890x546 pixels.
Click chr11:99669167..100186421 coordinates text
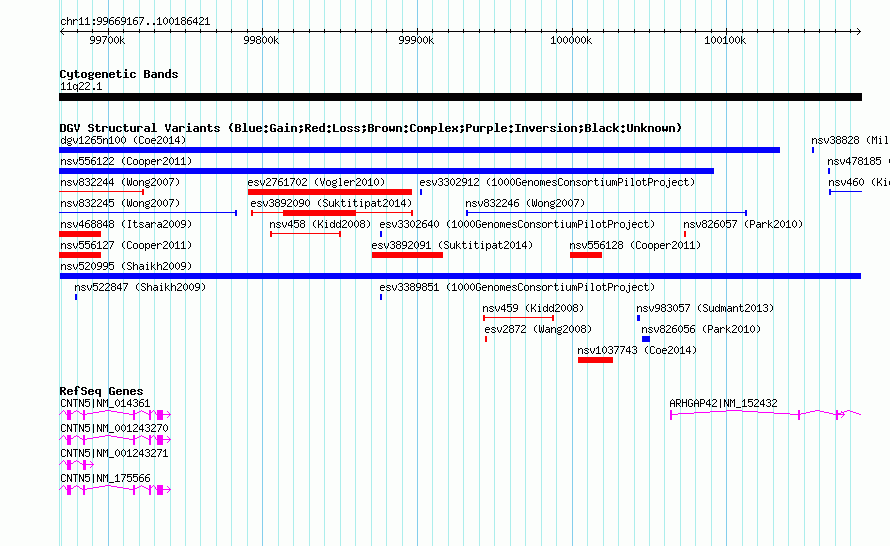[135, 22]
